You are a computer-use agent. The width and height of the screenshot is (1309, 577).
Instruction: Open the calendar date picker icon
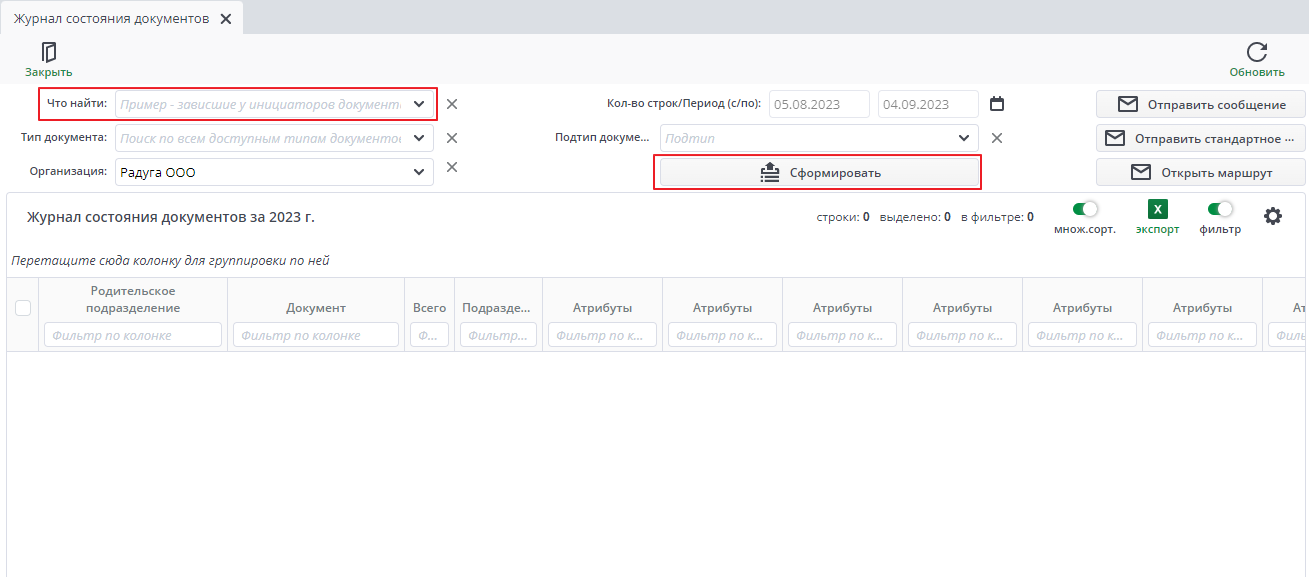(x=996, y=104)
